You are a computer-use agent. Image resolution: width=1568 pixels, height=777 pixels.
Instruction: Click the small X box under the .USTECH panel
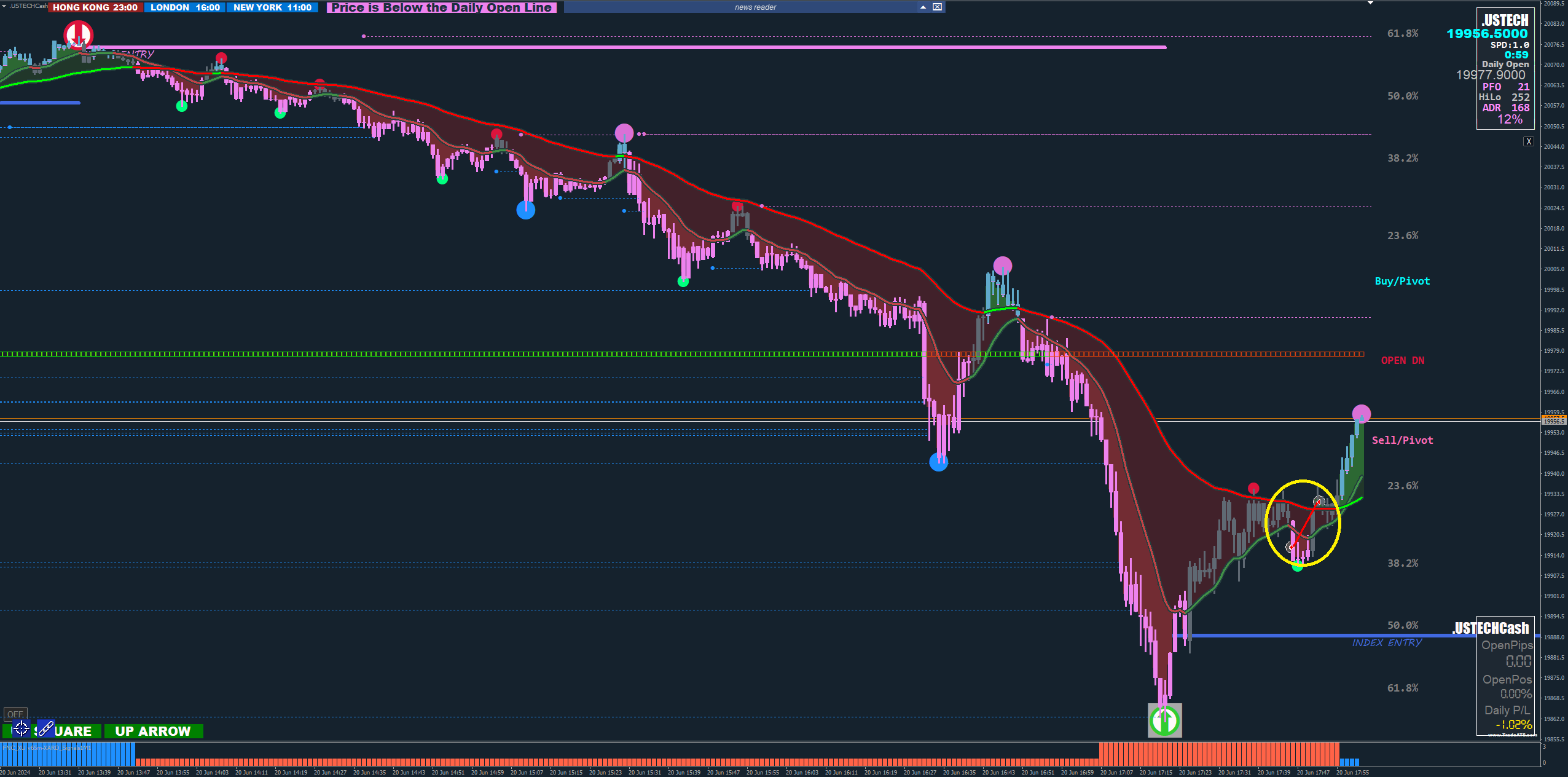[x=1529, y=142]
